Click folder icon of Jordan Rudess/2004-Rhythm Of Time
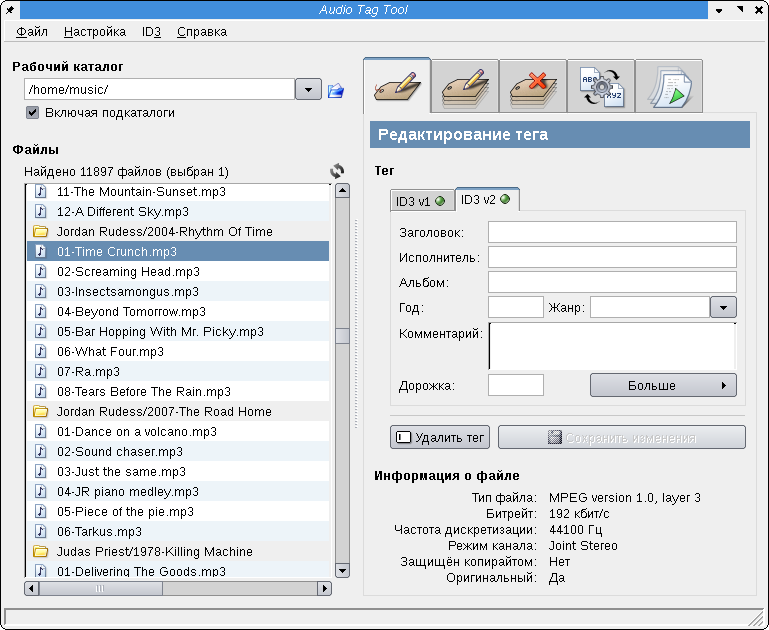The height and width of the screenshot is (630, 769). click(40, 231)
